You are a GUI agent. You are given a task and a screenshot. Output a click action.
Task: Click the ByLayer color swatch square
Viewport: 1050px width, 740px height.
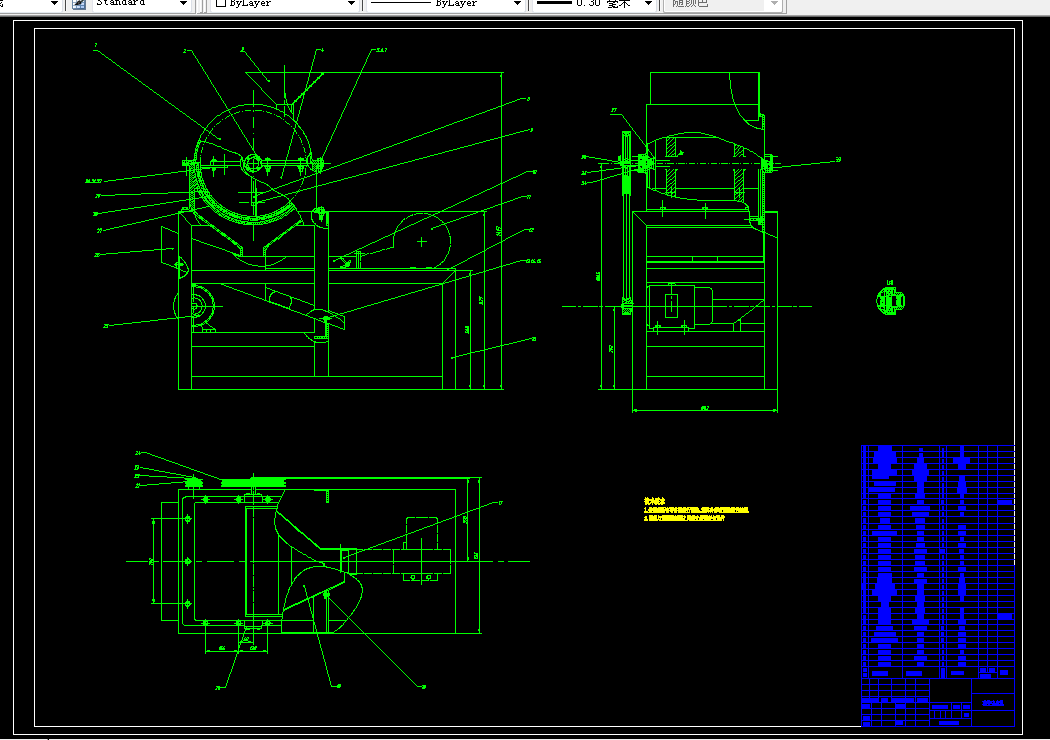point(220,3)
